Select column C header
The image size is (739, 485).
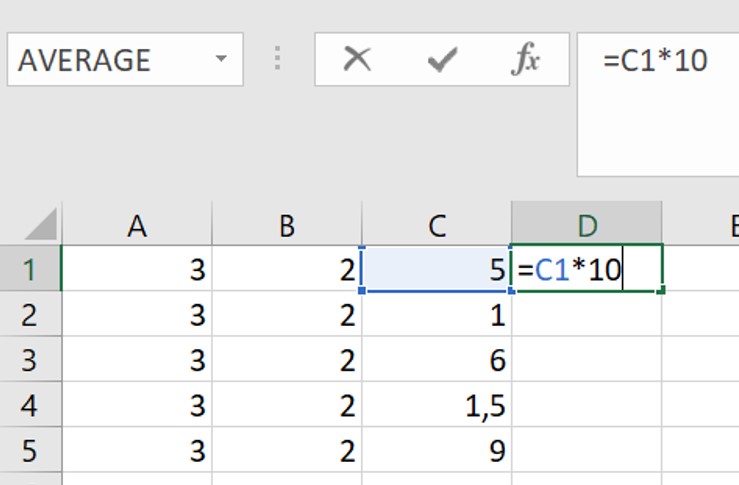click(x=437, y=225)
